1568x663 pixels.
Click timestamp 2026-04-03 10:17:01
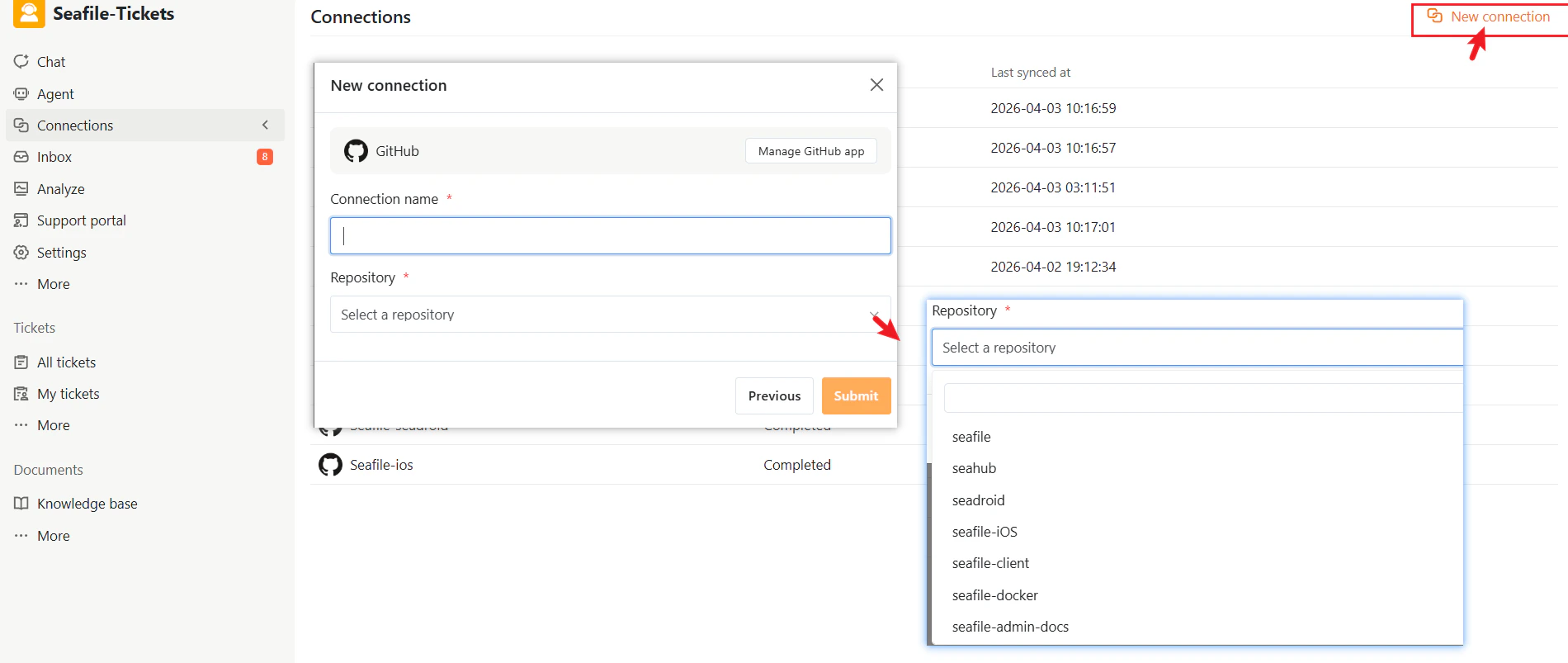[x=1053, y=227]
